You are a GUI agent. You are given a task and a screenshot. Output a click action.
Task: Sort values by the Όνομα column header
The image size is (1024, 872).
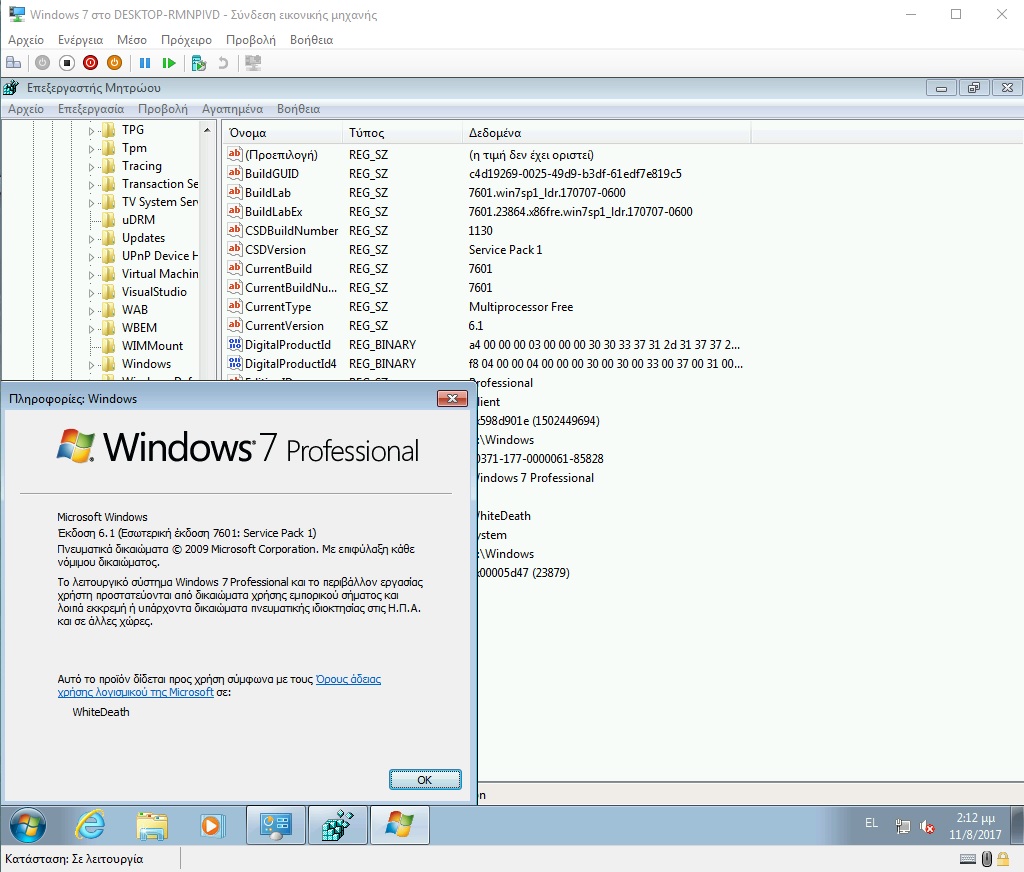tap(282, 133)
